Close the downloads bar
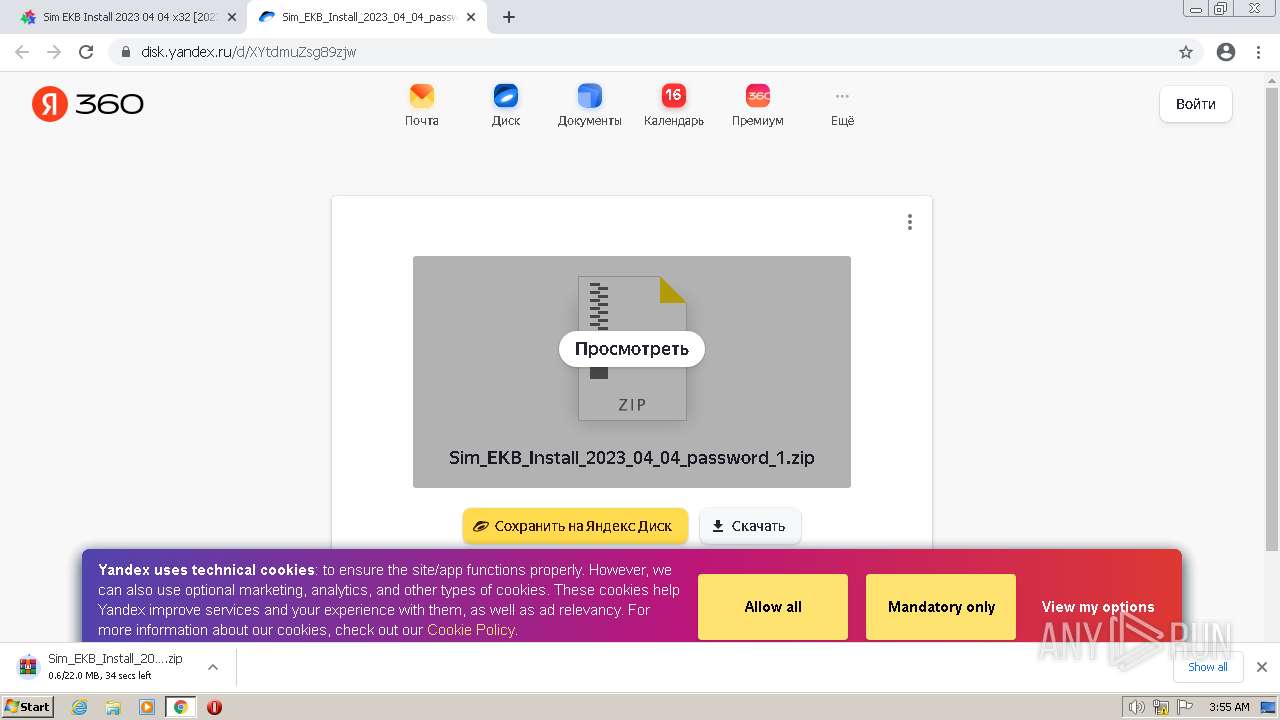This screenshot has width=1280, height=720. pos(1262,667)
